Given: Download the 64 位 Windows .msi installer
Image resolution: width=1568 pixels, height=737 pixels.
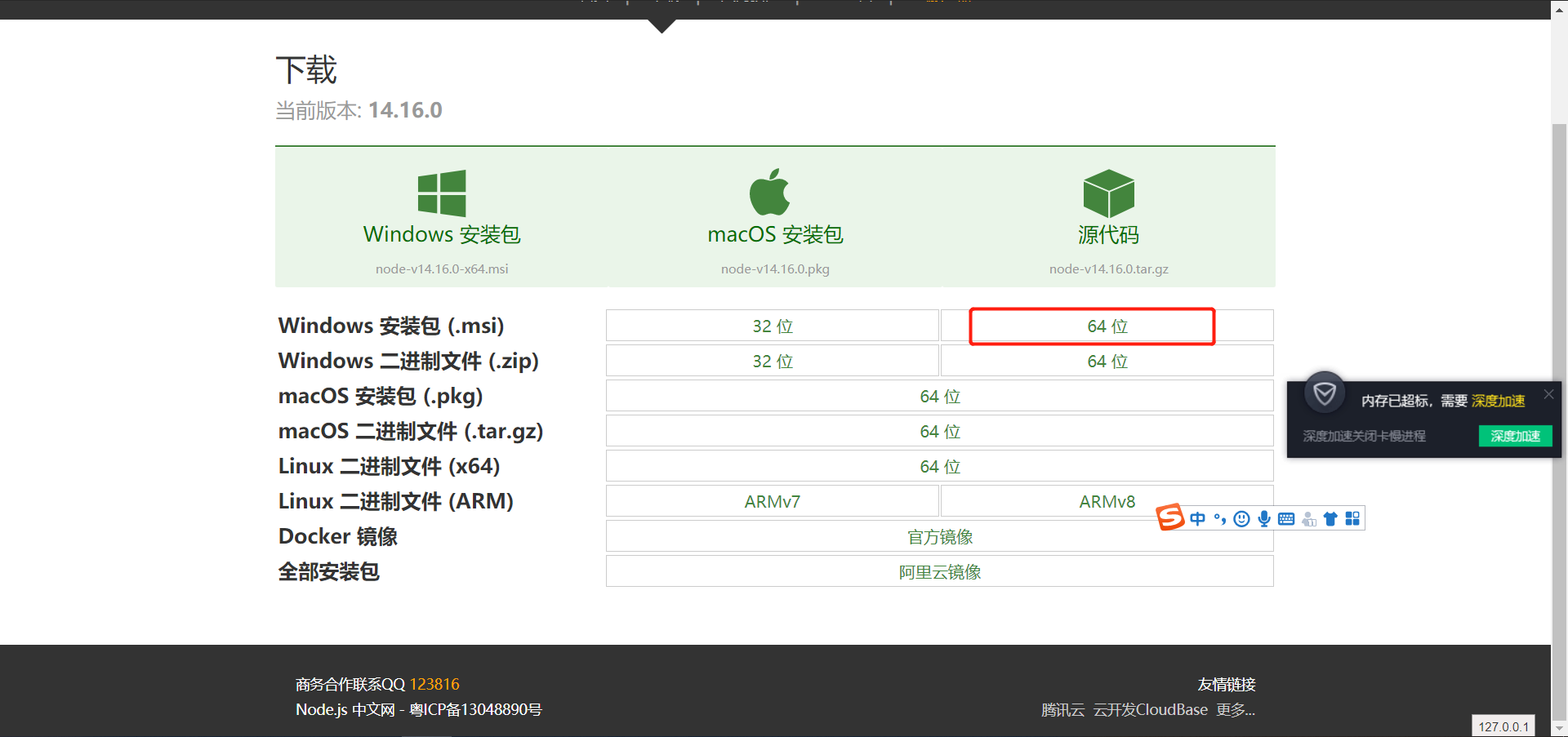Looking at the screenshot, I should [x=1107, y=326].
